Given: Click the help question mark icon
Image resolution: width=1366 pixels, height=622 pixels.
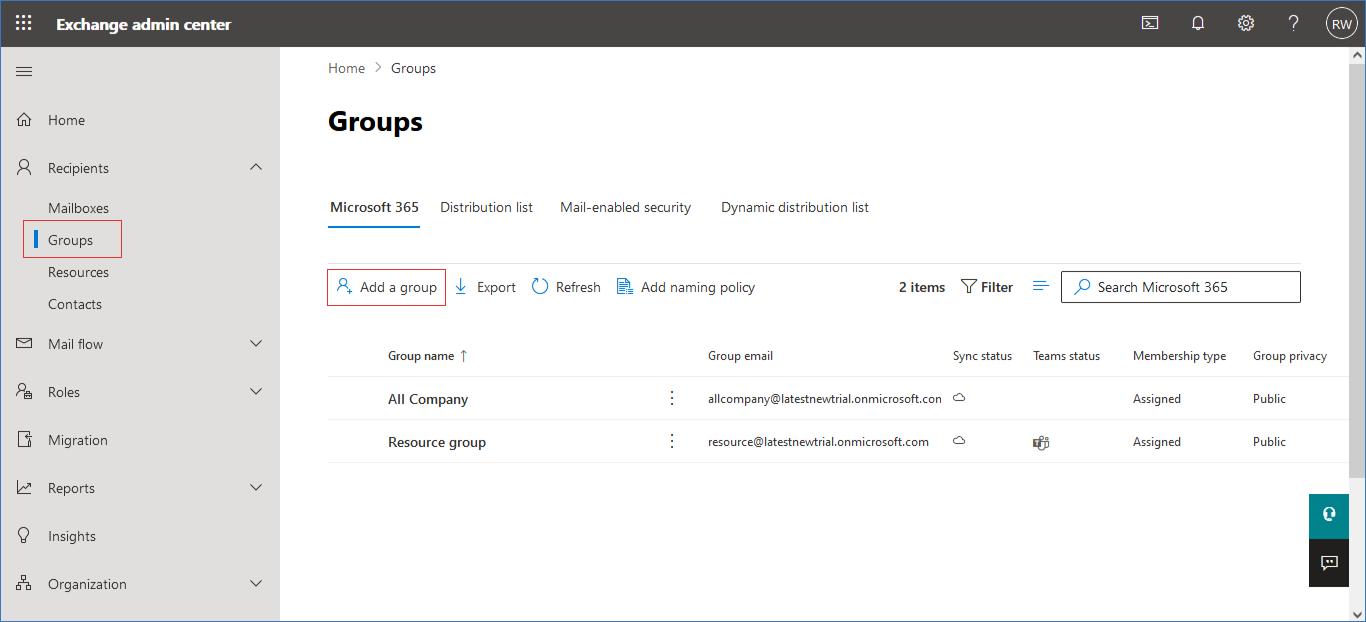Looking at the screenshot, I should (1293, 23).
